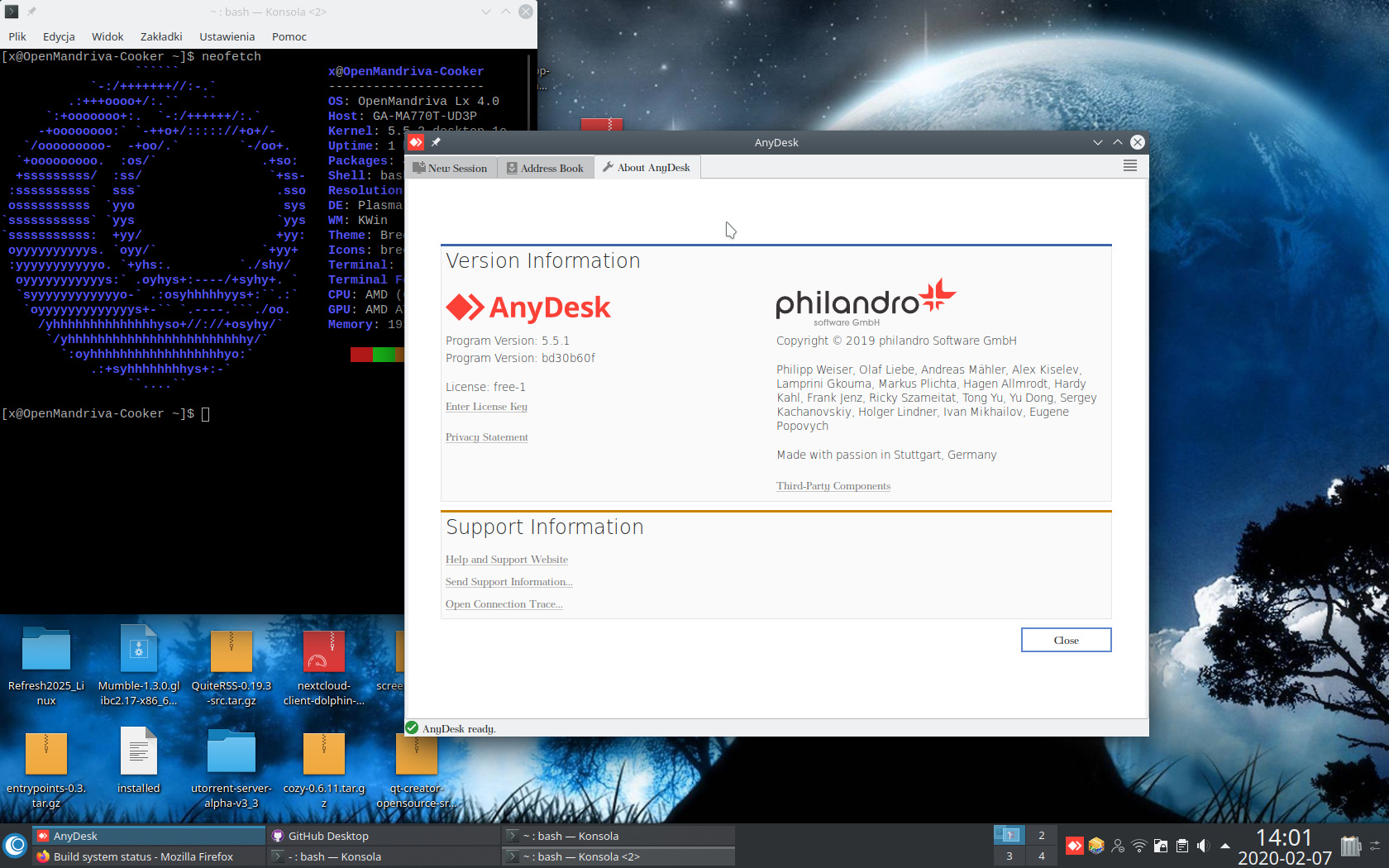
Task: Open the Third-Party Components link
Action: [x=833, y=486]
